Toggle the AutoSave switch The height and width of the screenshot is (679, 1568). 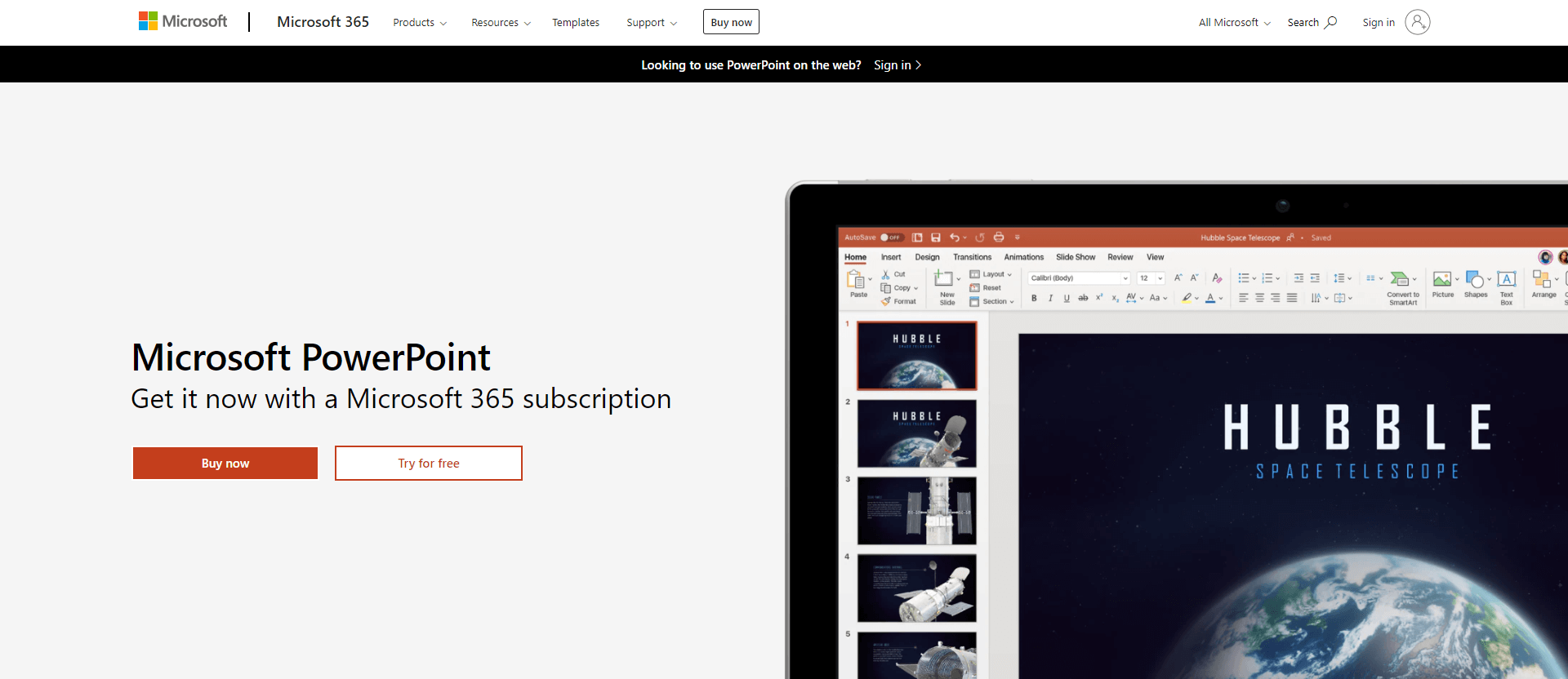point(892,237)
